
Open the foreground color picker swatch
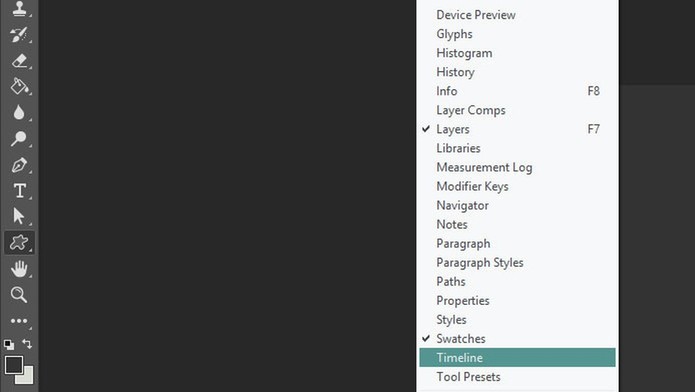(x=14, y=365)
